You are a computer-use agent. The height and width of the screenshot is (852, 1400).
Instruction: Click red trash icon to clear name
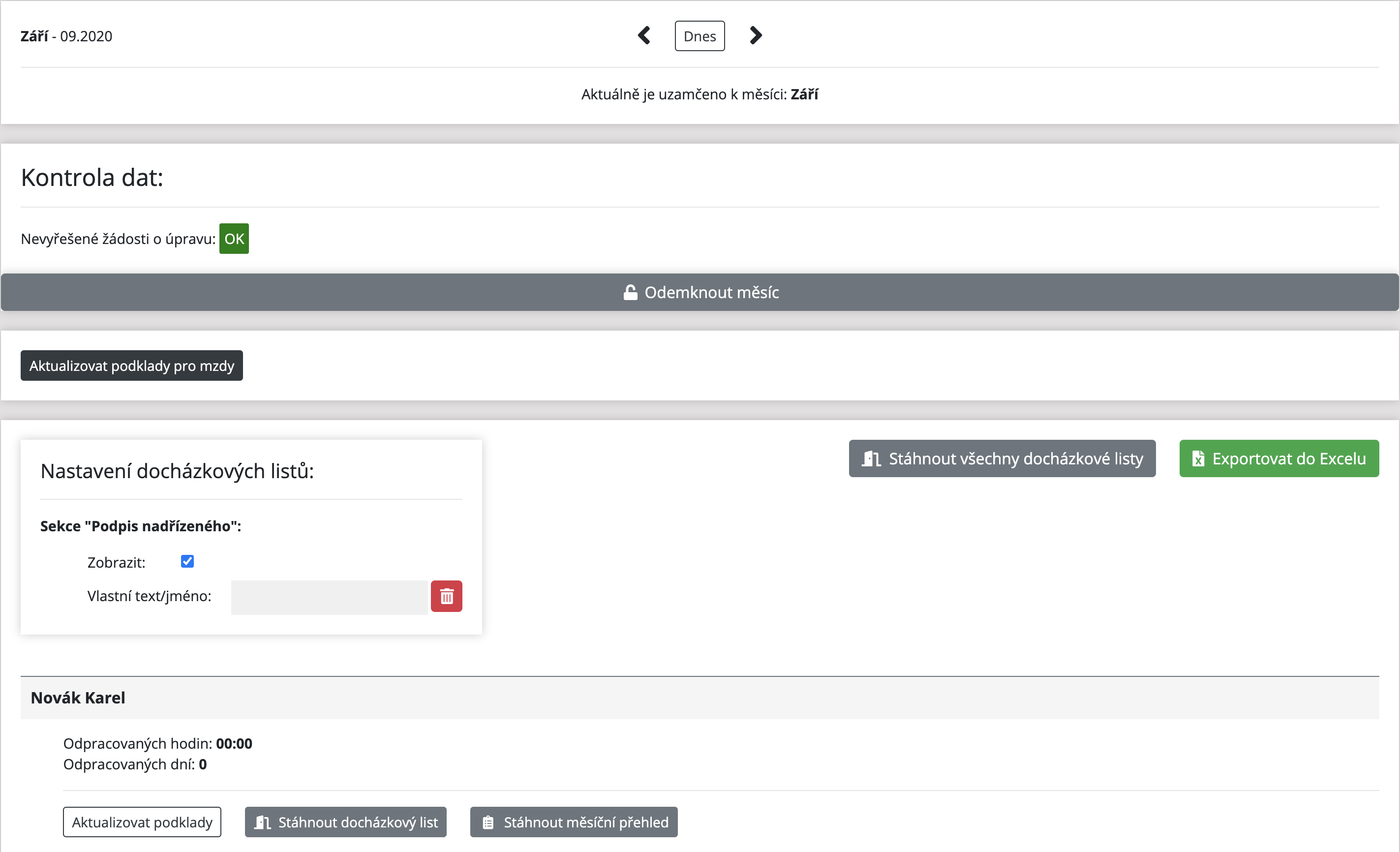click(x=447, y=596)
